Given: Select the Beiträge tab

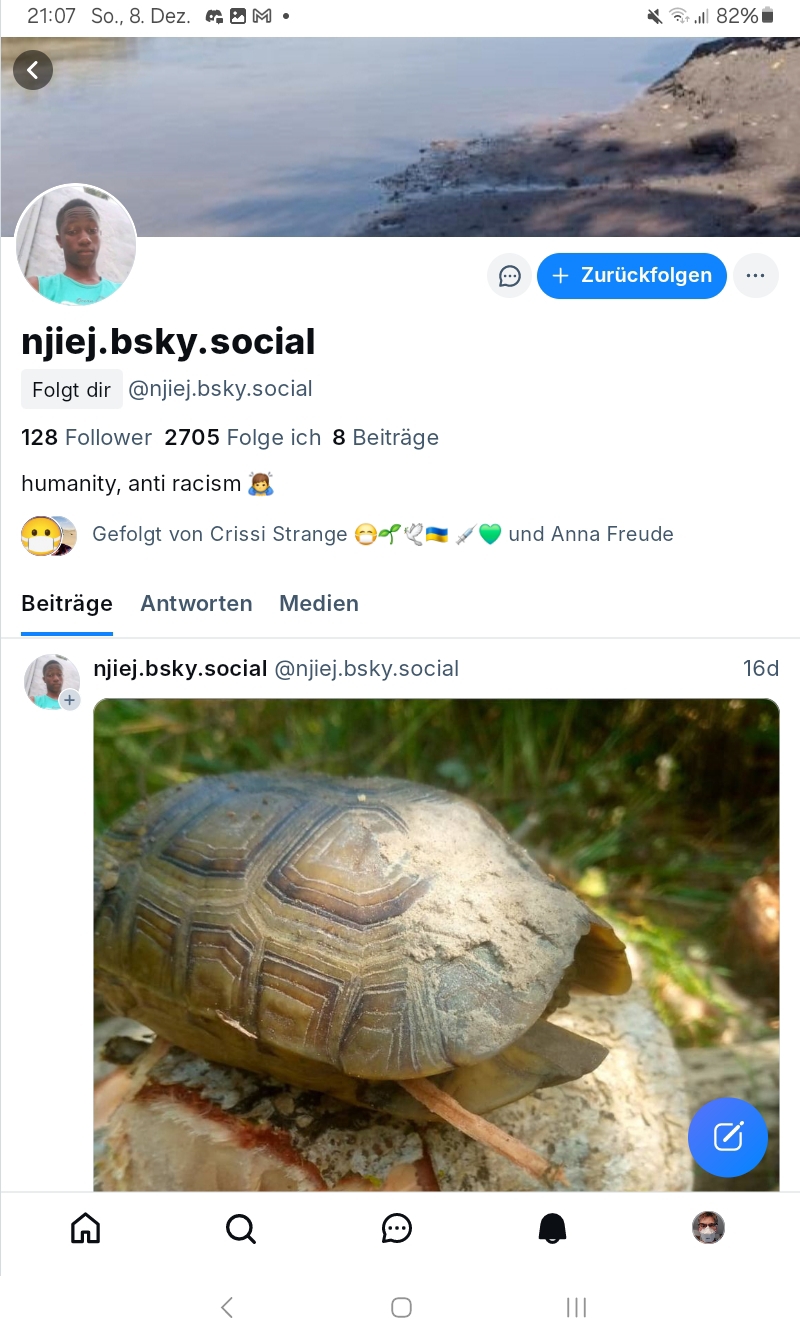Looking at the screenshot, I should [67, 603].
